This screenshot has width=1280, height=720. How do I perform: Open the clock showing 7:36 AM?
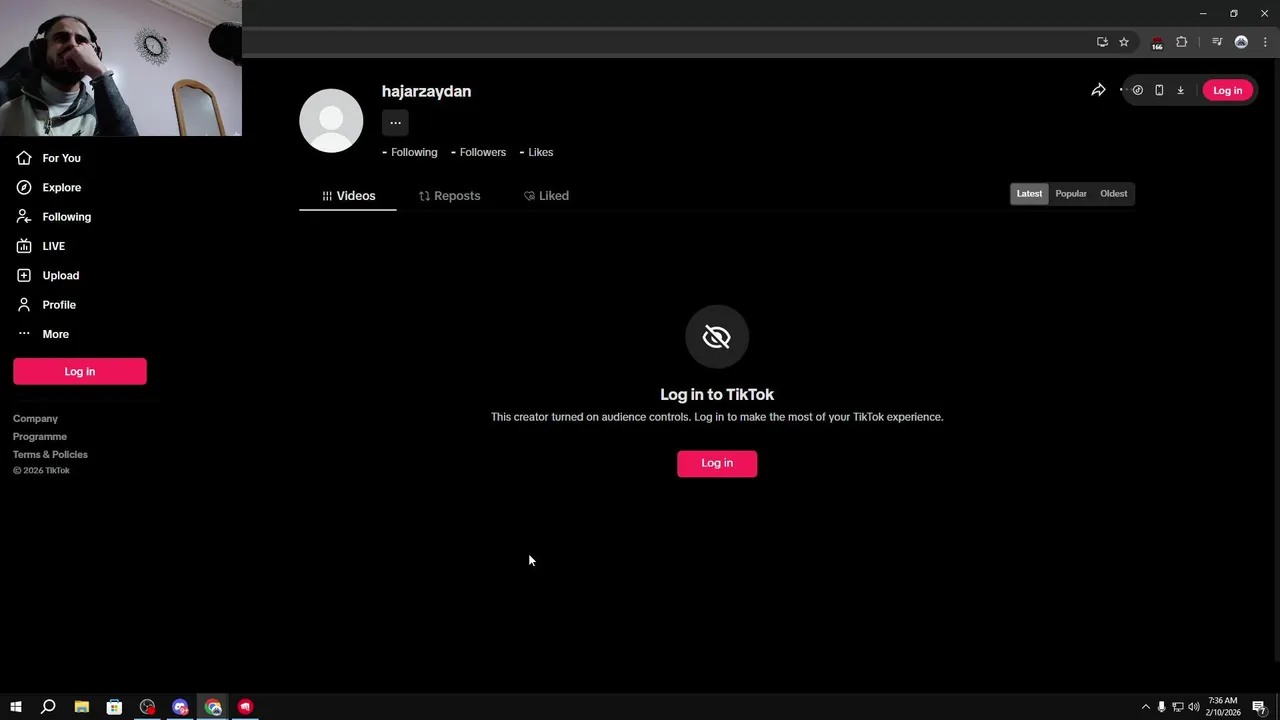1223,707
